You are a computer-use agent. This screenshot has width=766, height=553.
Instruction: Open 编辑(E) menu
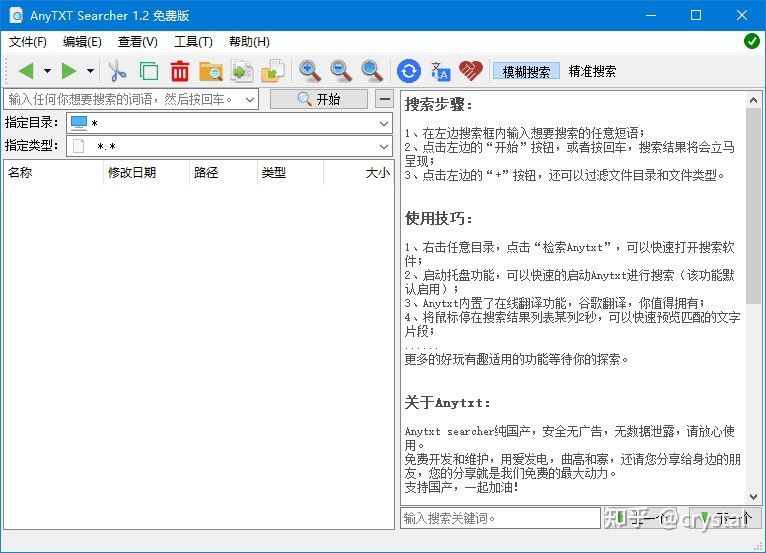(82, 42)
